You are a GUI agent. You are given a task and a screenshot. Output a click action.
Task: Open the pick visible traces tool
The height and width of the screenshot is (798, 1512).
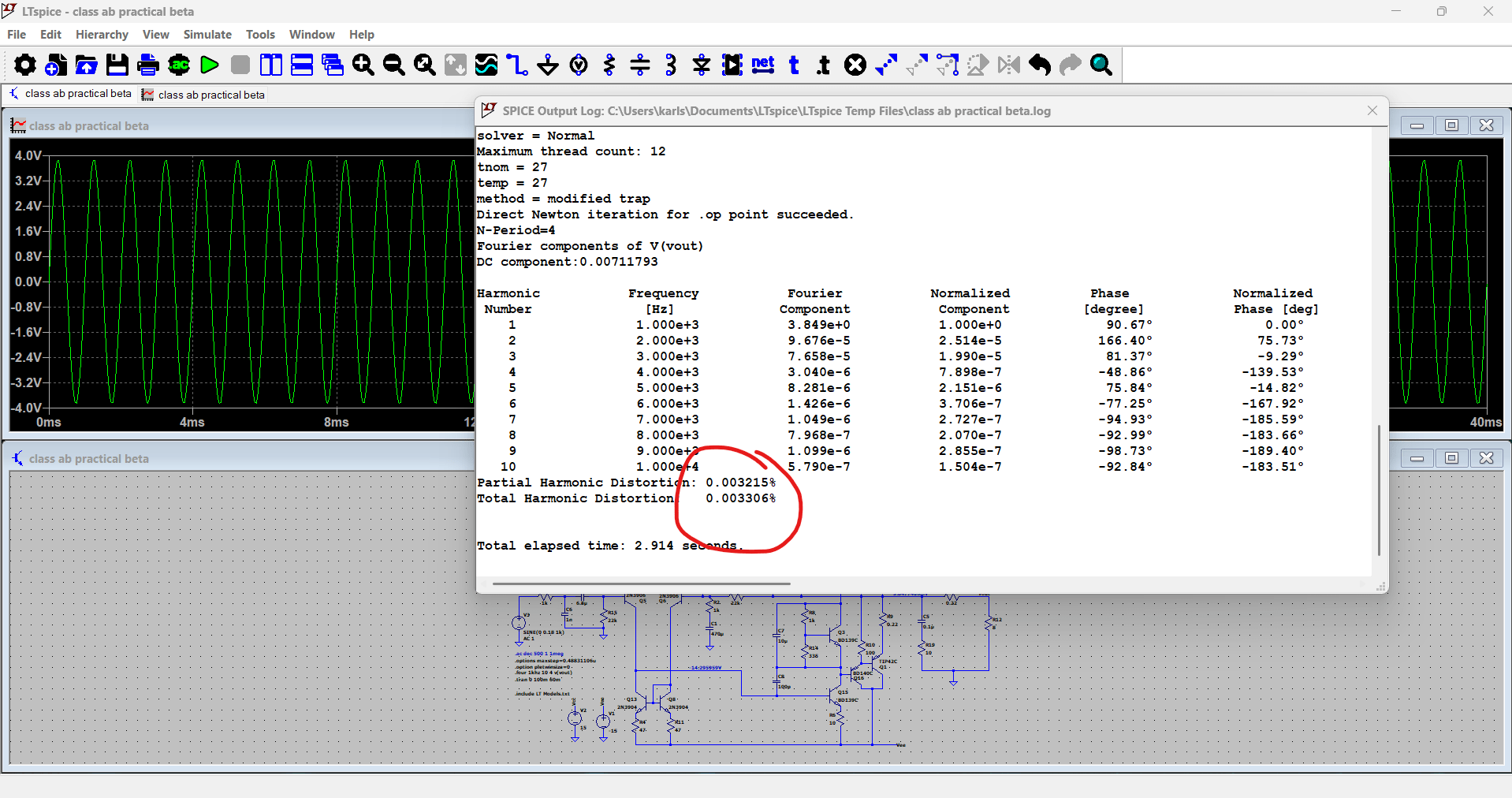point(486,65)
